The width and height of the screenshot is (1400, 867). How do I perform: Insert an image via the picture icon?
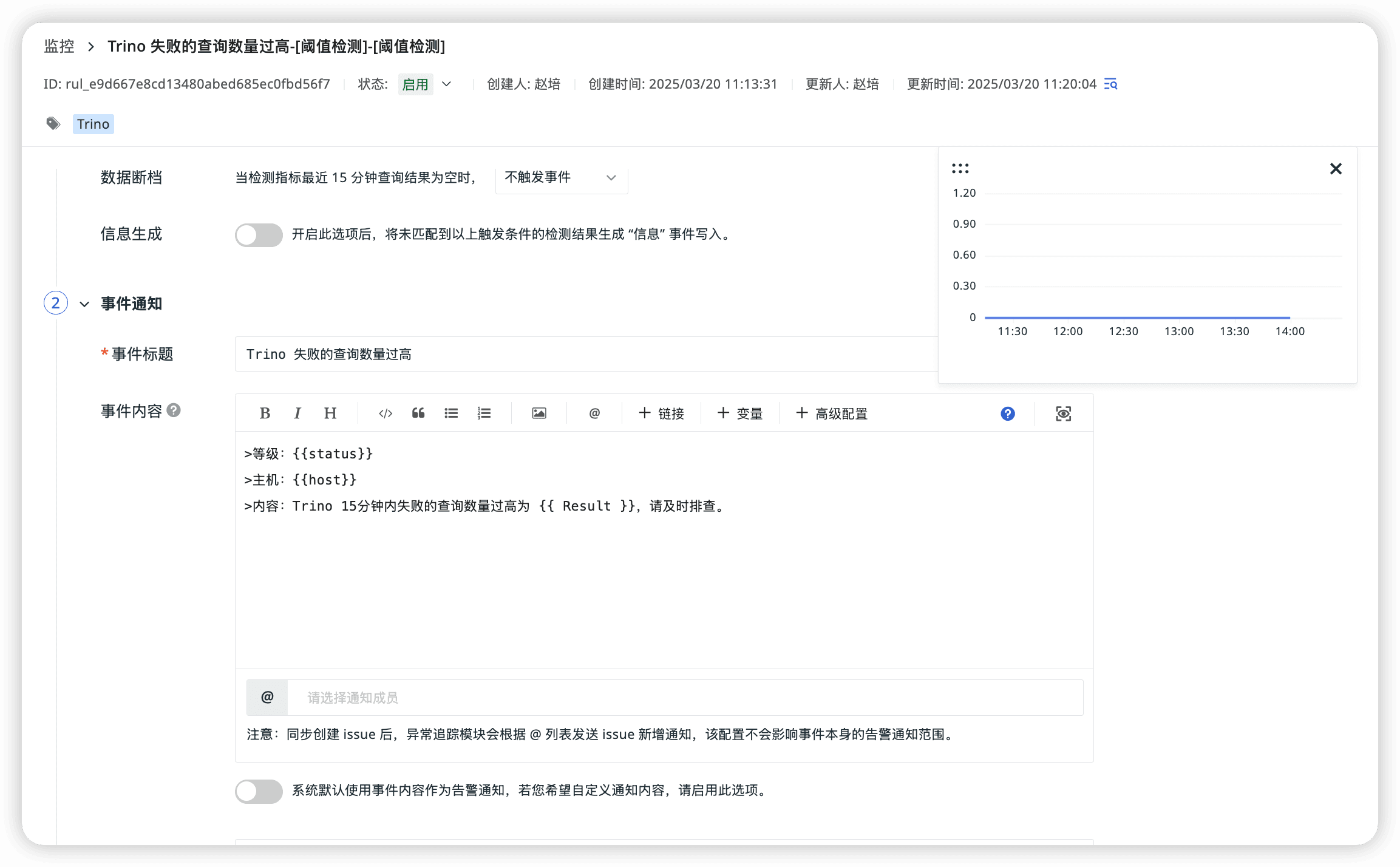coord(539,413)
